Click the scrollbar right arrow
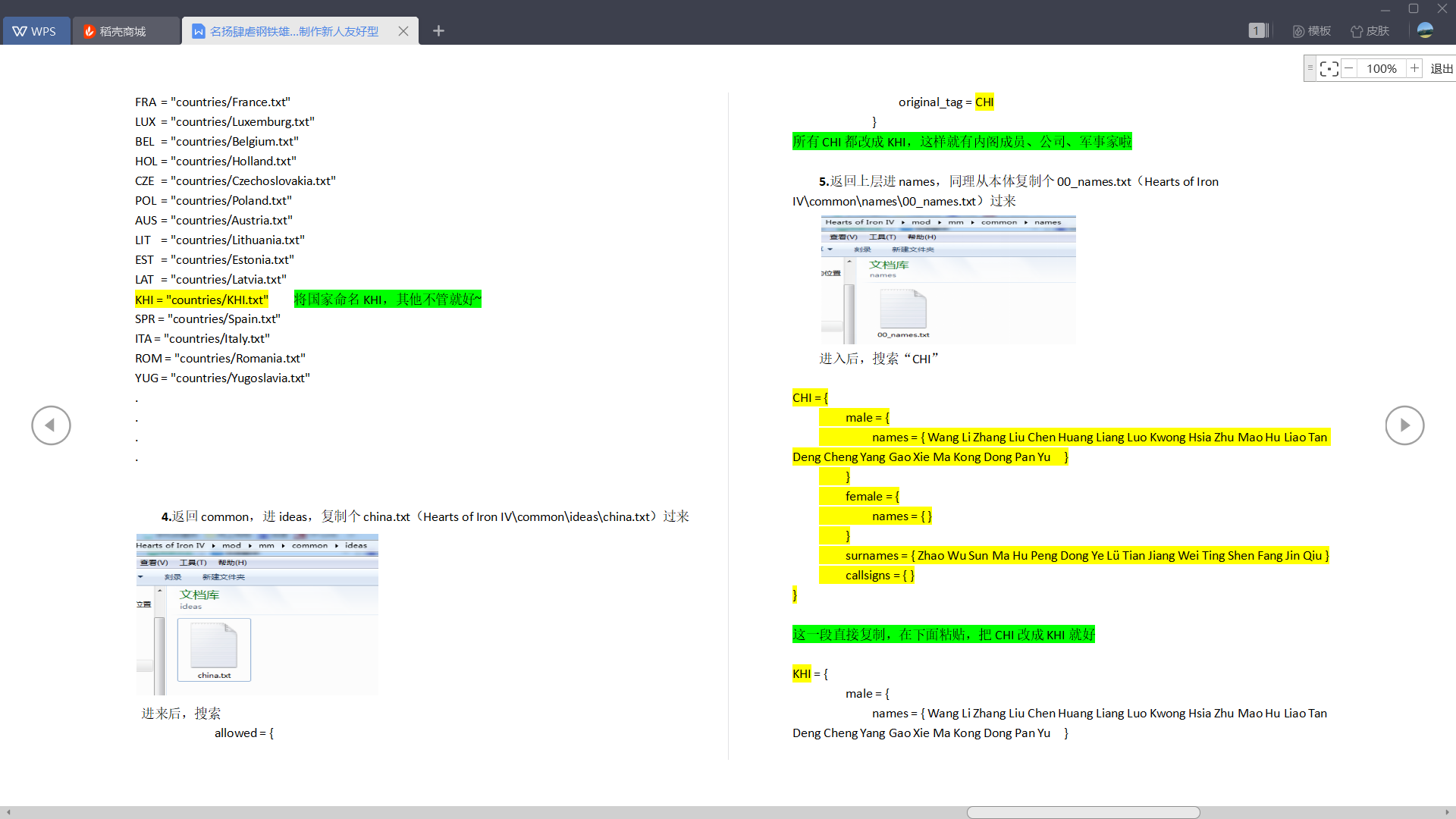1456x819 pixels. [x=1448, y=812]
